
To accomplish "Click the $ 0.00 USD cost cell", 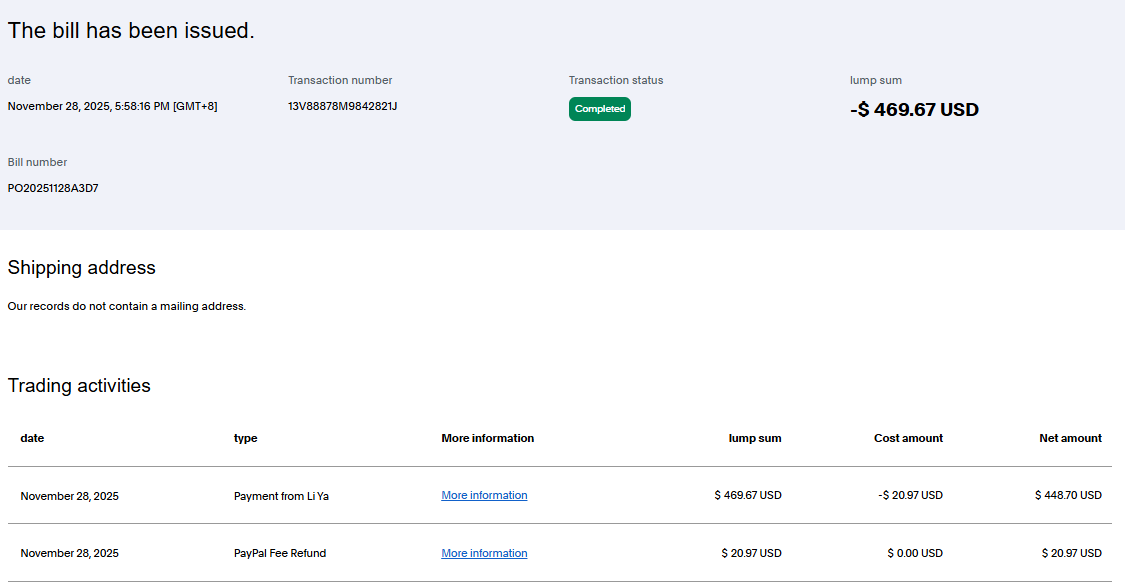I will click(914, 553).
